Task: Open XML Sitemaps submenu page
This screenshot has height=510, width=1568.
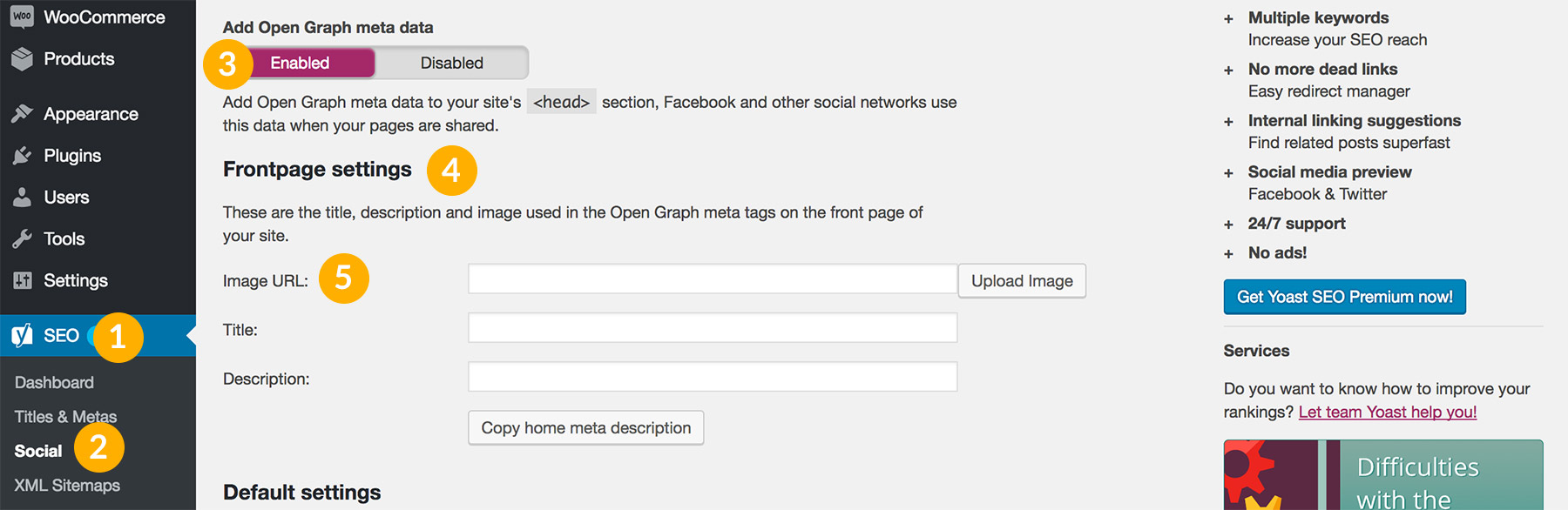Action: pyautogui.click(x=67, y=486)
